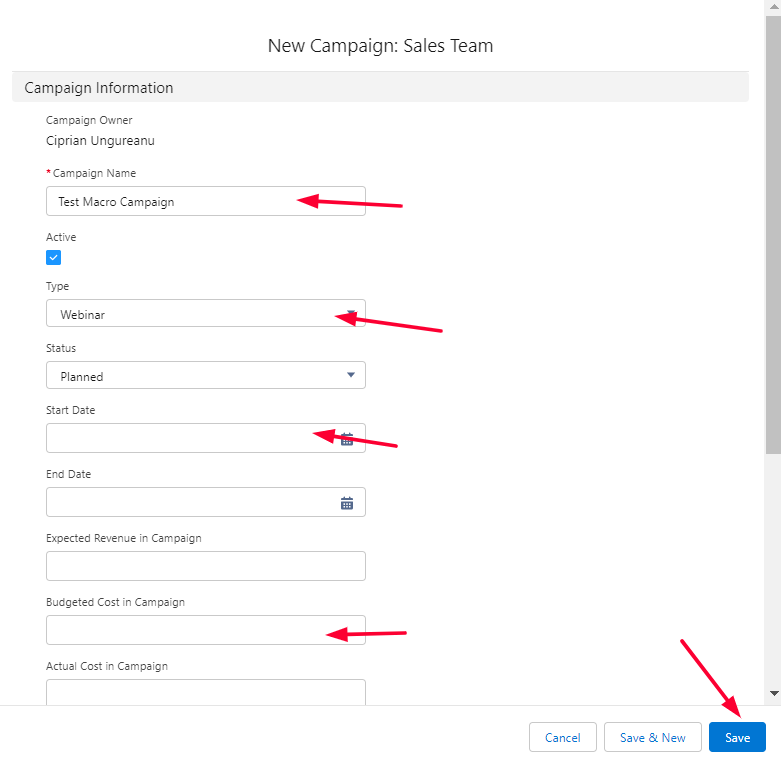Uncheck the Active checkbox
781x763 pixels.
[54, 258]
